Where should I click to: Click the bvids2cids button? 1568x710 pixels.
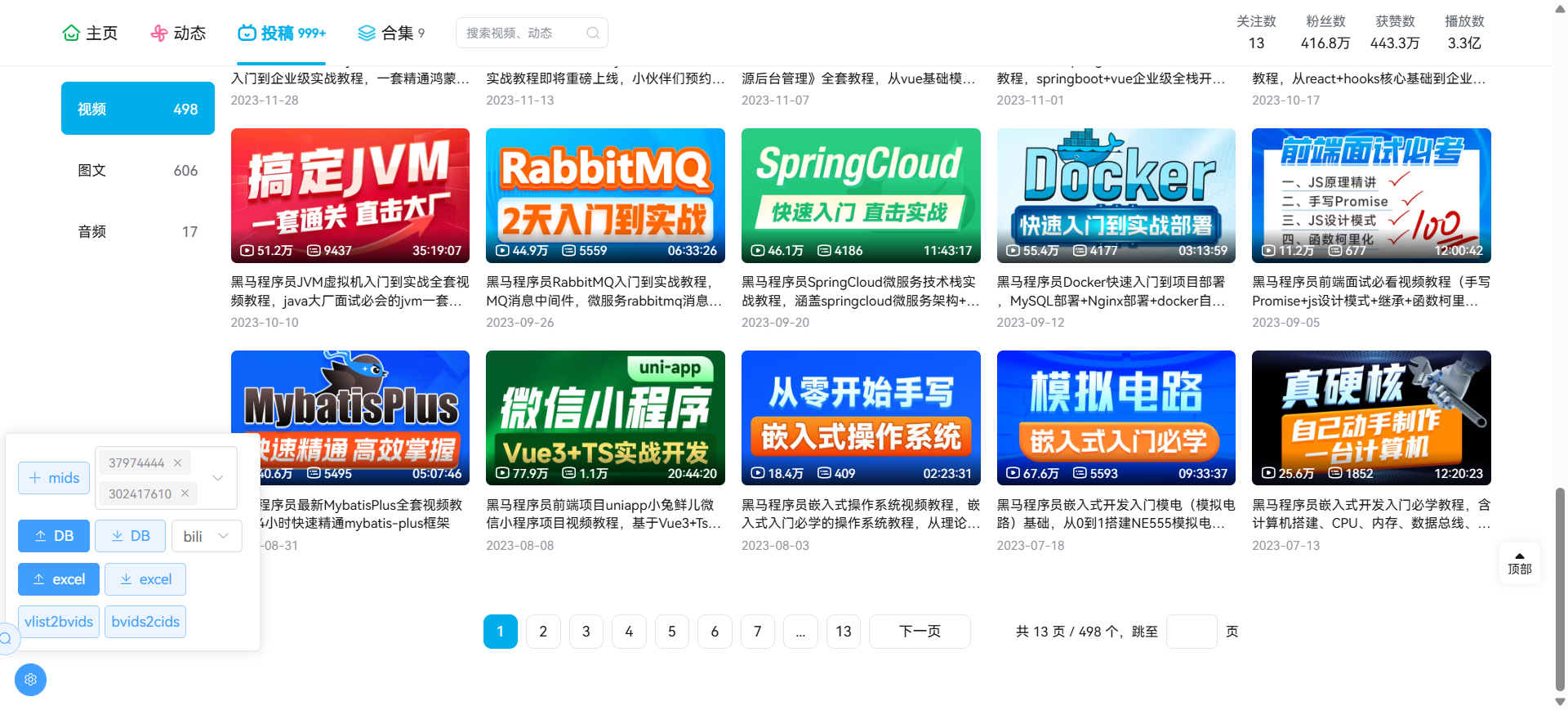pos(145,622)
